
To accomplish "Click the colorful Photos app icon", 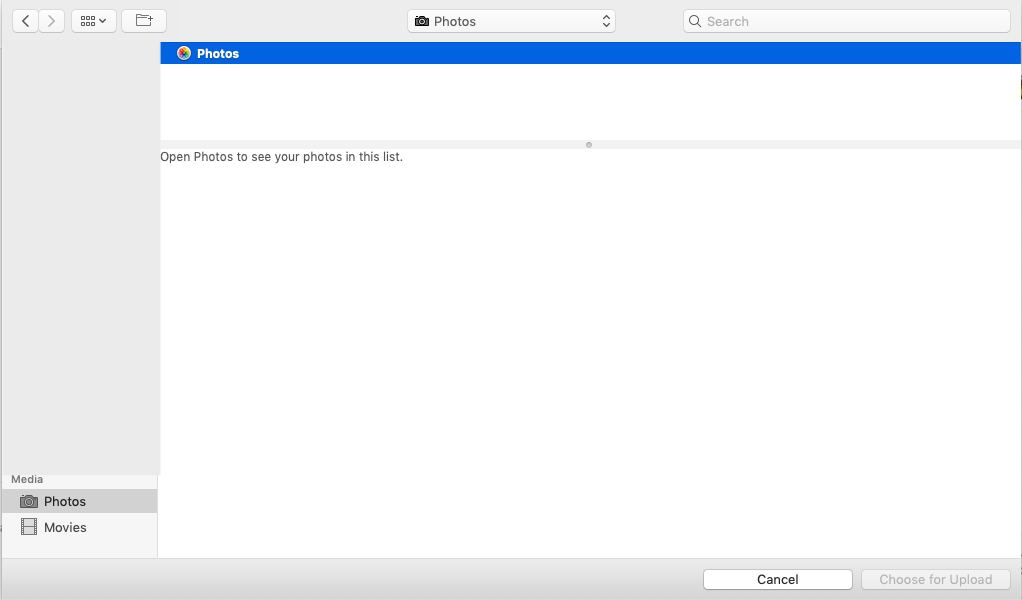I will click(x=184, y=53).
